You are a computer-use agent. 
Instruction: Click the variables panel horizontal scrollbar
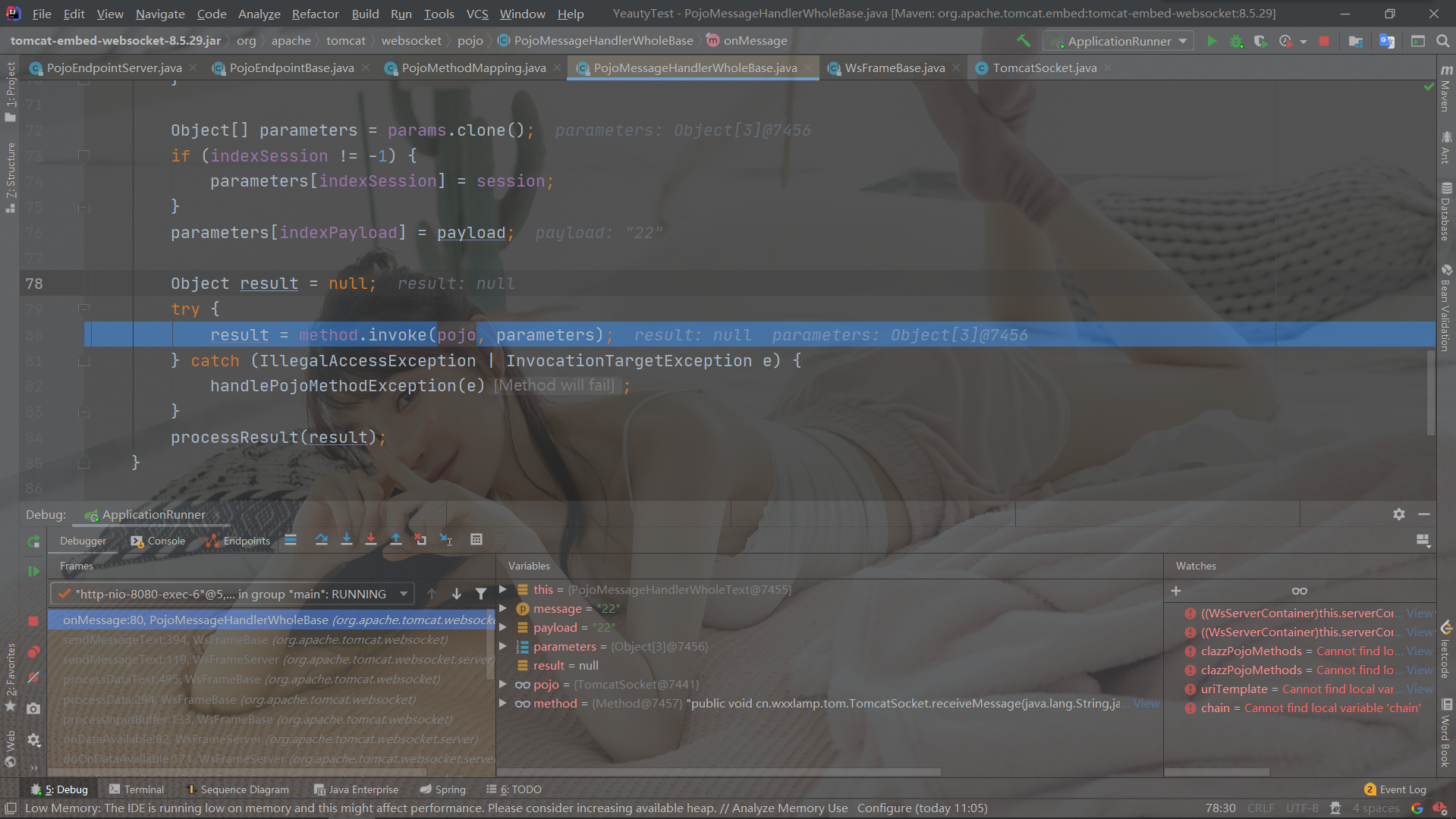719,772
